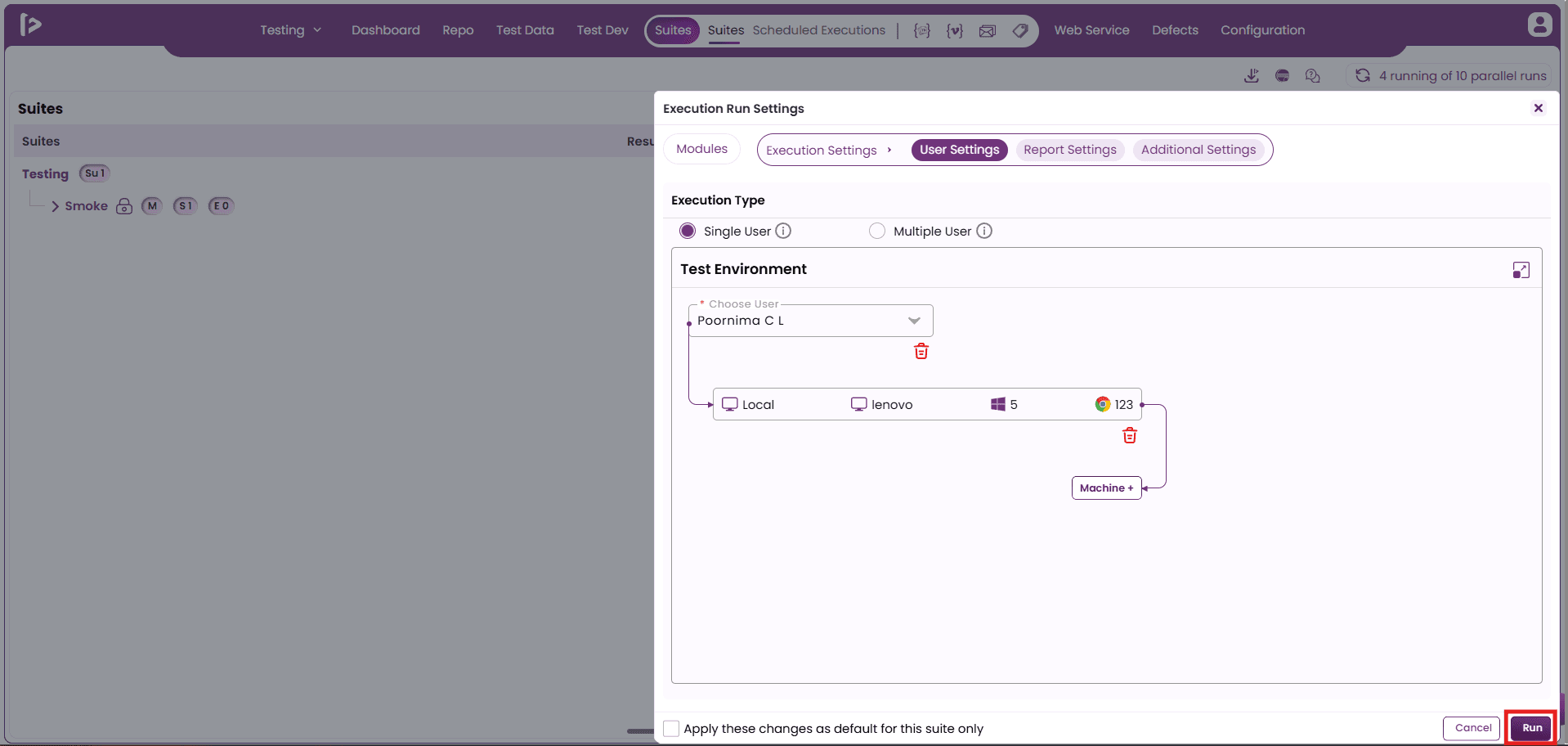Click the Chrome 123 browser icon

click(1103, 404)
